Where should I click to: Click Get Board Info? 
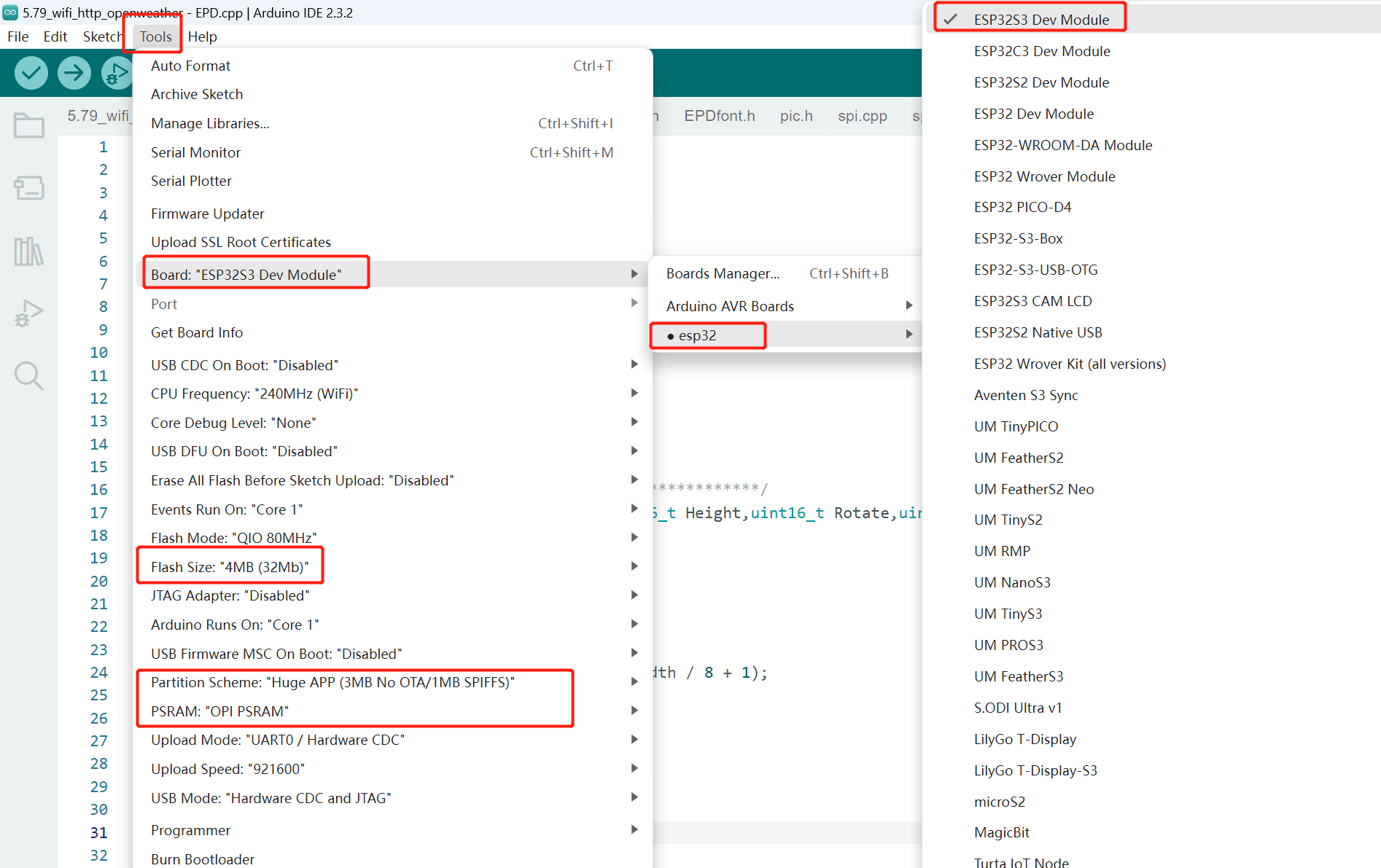(x=392, y=332)
